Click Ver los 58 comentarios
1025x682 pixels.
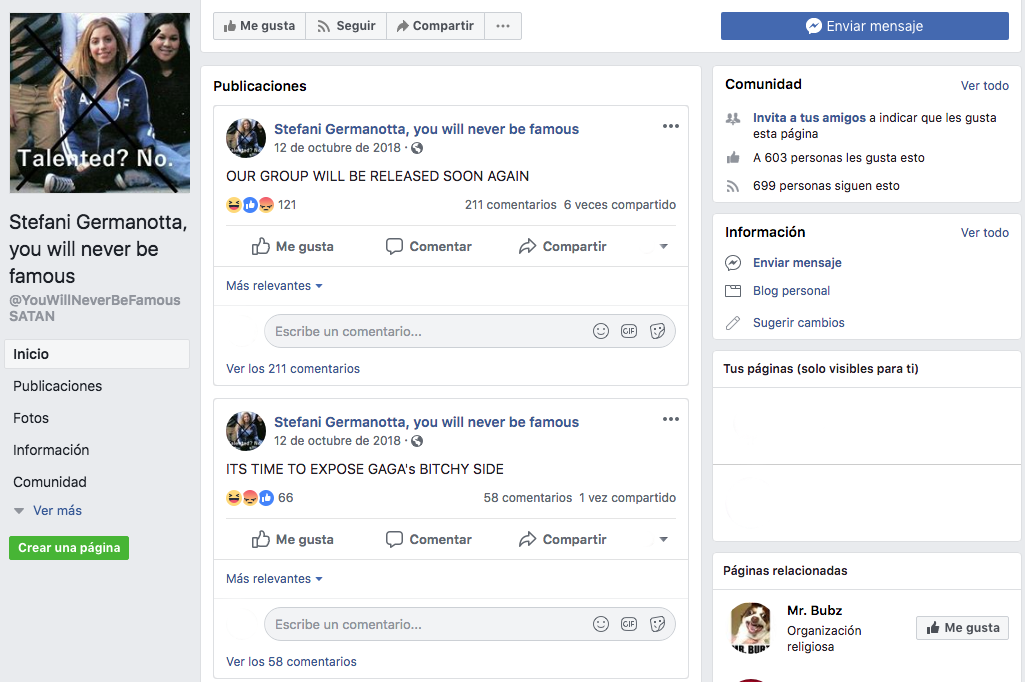click(292, 662)
